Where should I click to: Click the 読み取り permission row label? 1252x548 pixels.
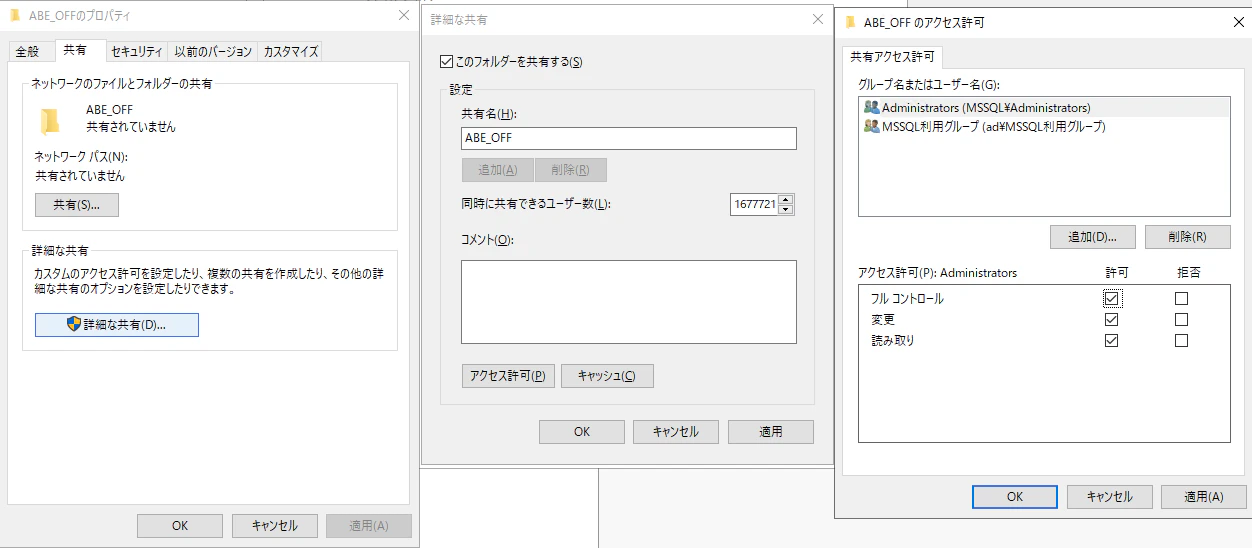893,341
